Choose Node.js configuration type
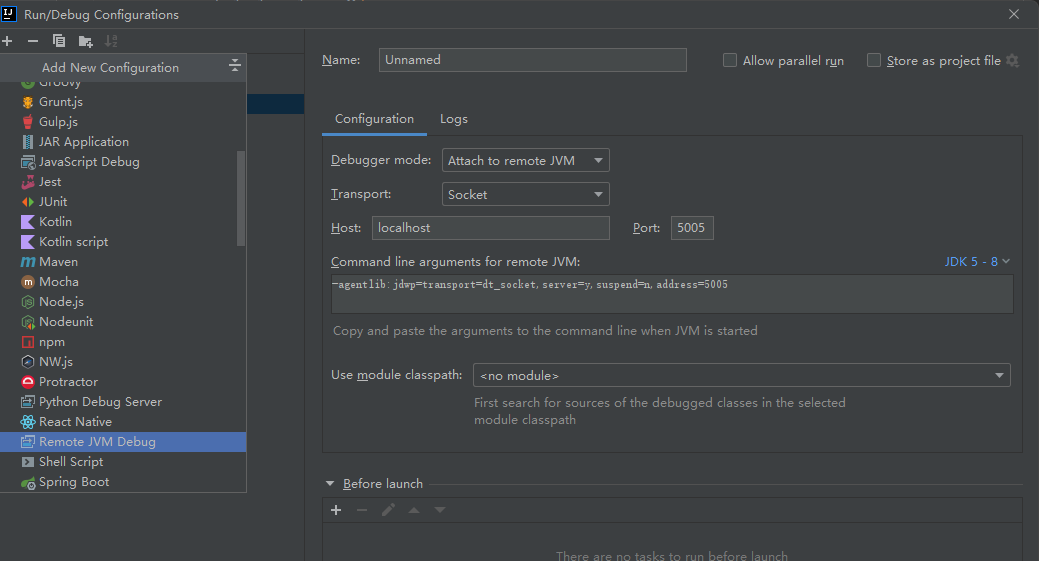 click(x=123, y=301)
